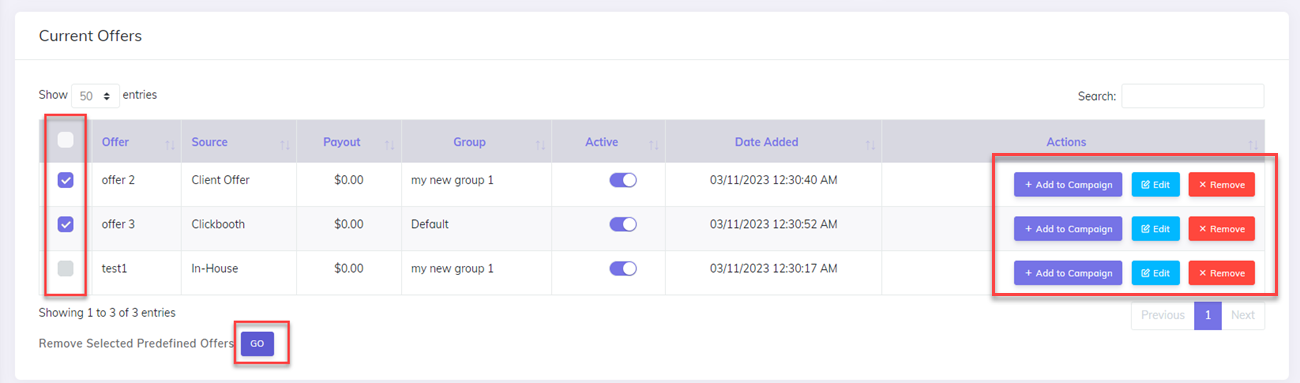Uncheck the offer 2 row checkbox
The width and height of the screenshot is (1300, 383).
(x=66, y=181)
